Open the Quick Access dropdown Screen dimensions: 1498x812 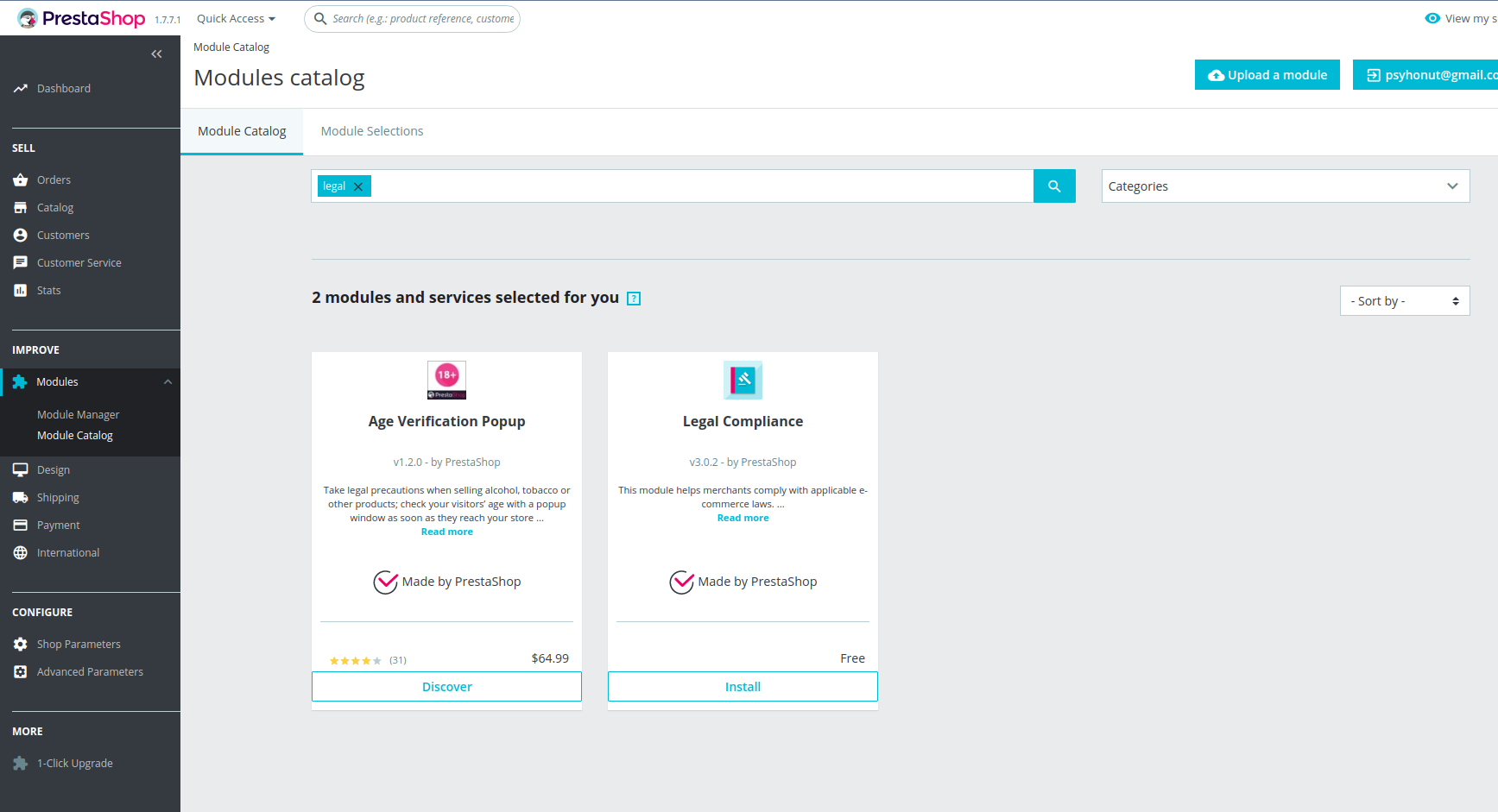[x=236, y=18]
